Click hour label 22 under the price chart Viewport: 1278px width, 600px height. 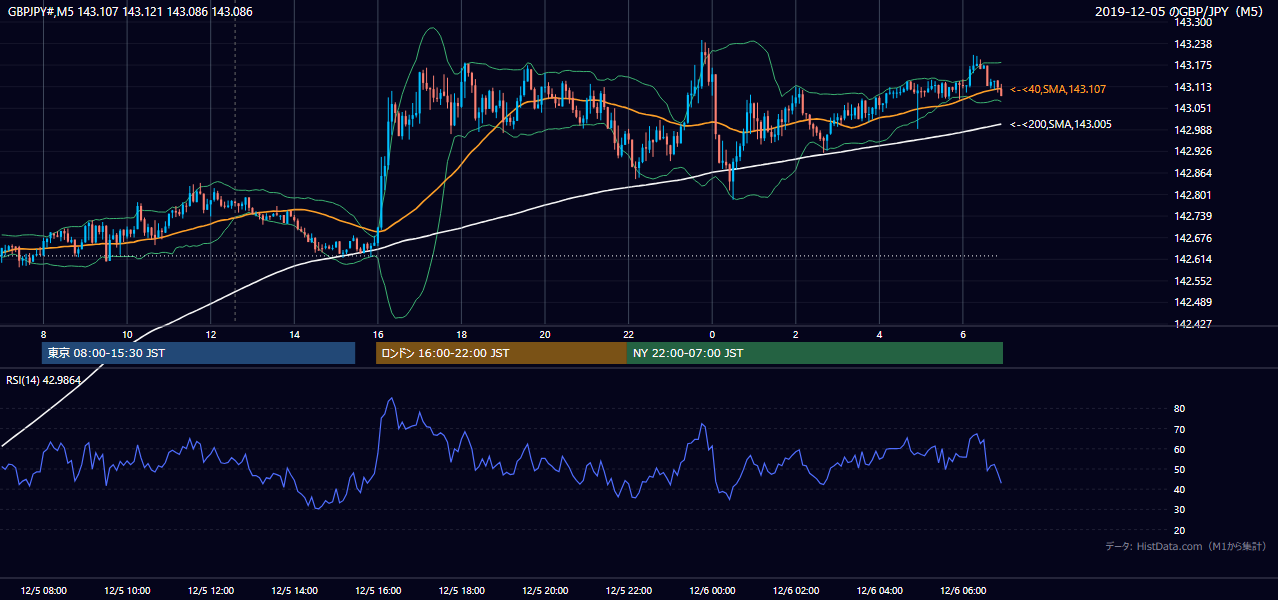pos(628,334)
